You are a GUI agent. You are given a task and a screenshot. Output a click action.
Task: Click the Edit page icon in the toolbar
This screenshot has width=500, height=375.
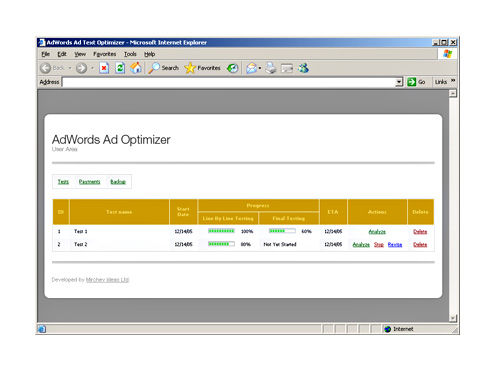pyautogui.click(x=287, y=68)
